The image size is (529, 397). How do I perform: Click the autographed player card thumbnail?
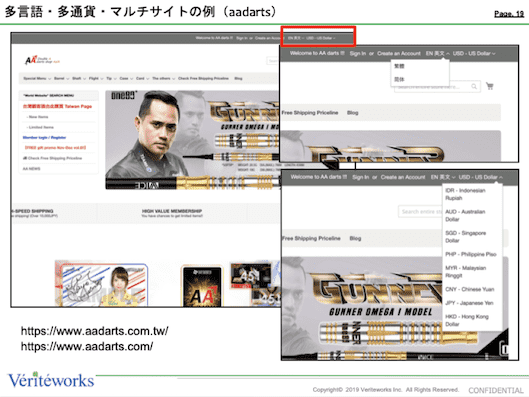[x=102, y=284]
